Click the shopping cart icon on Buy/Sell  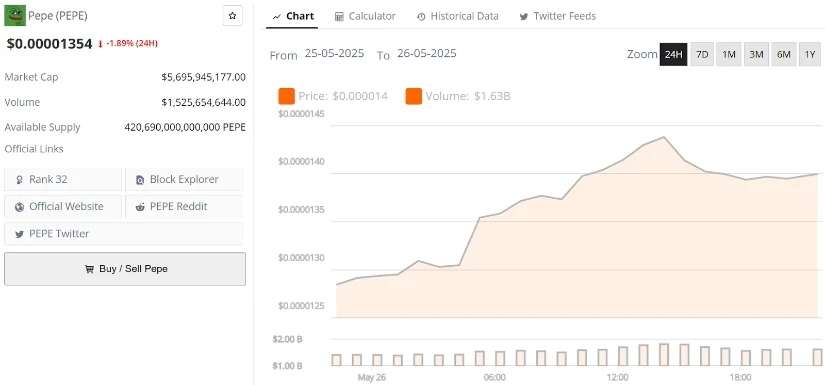pos(89,269)
